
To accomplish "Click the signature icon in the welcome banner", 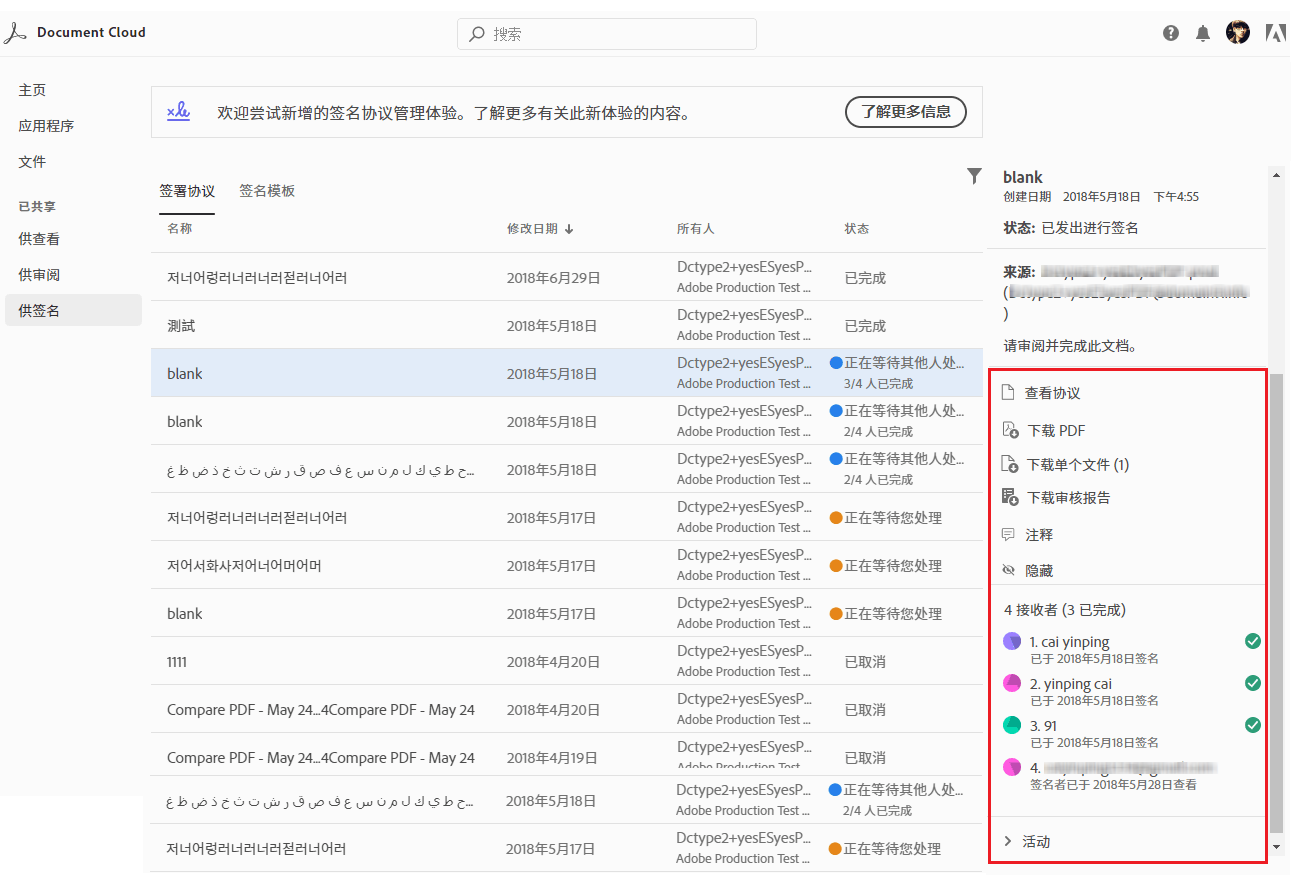I will pyautogui.click(x=179, y=111).
